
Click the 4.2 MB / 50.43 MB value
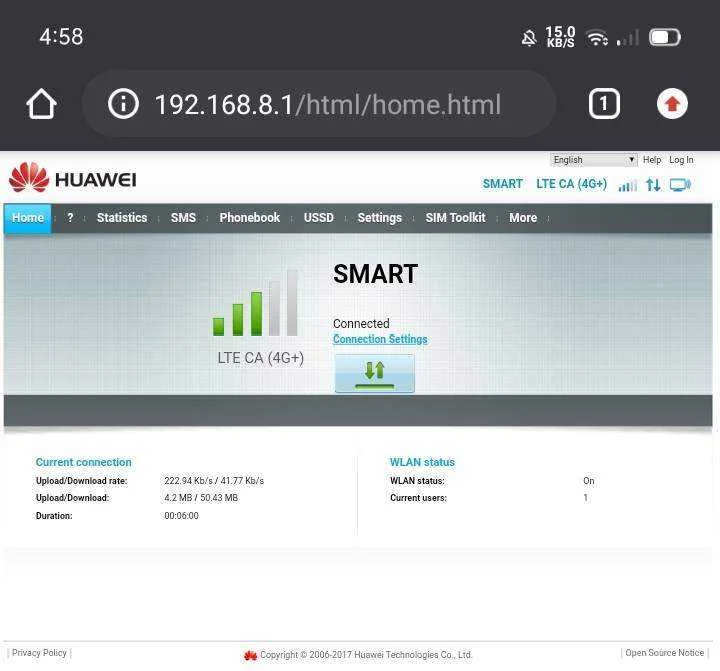201,498
